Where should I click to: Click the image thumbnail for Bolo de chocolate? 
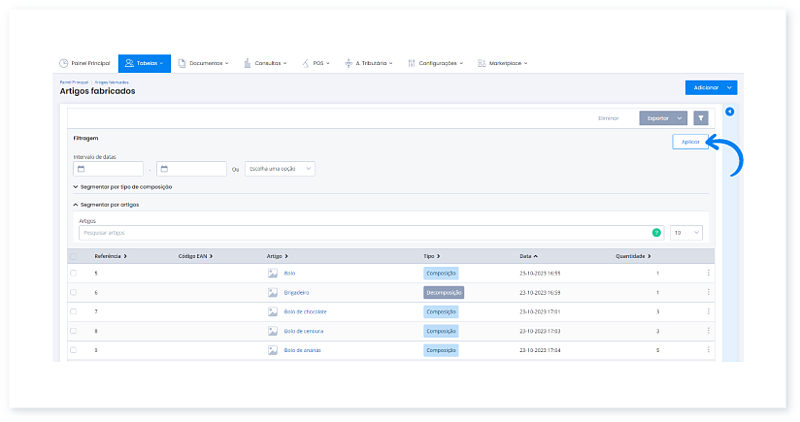pyautogui.click(x=272, y=312)
